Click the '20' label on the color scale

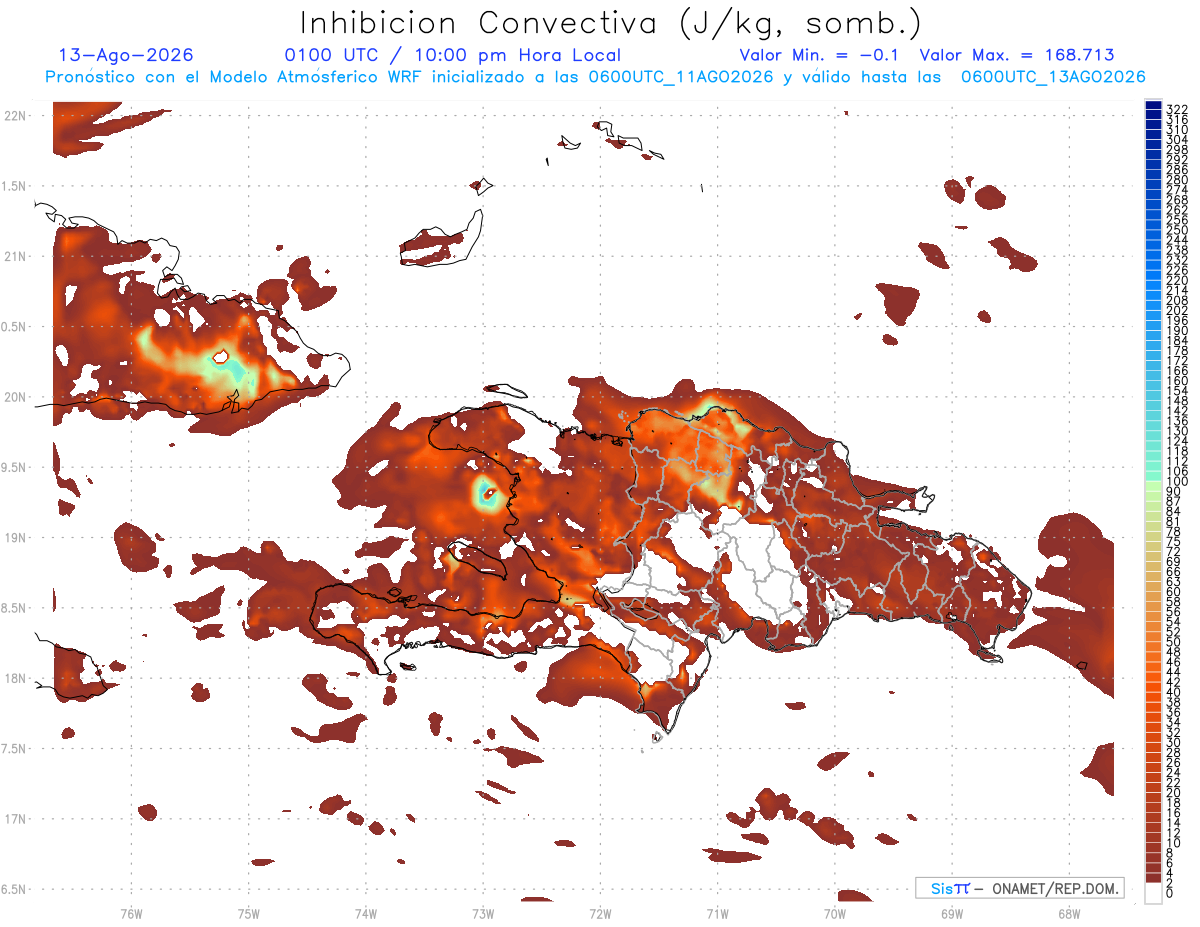pyautogui.click(x=1173, y=793)
